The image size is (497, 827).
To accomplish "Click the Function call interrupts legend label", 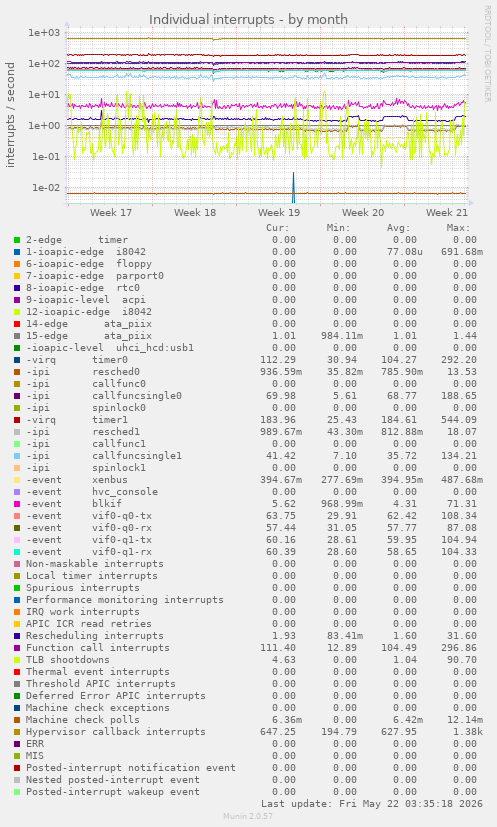I will 98,648.
